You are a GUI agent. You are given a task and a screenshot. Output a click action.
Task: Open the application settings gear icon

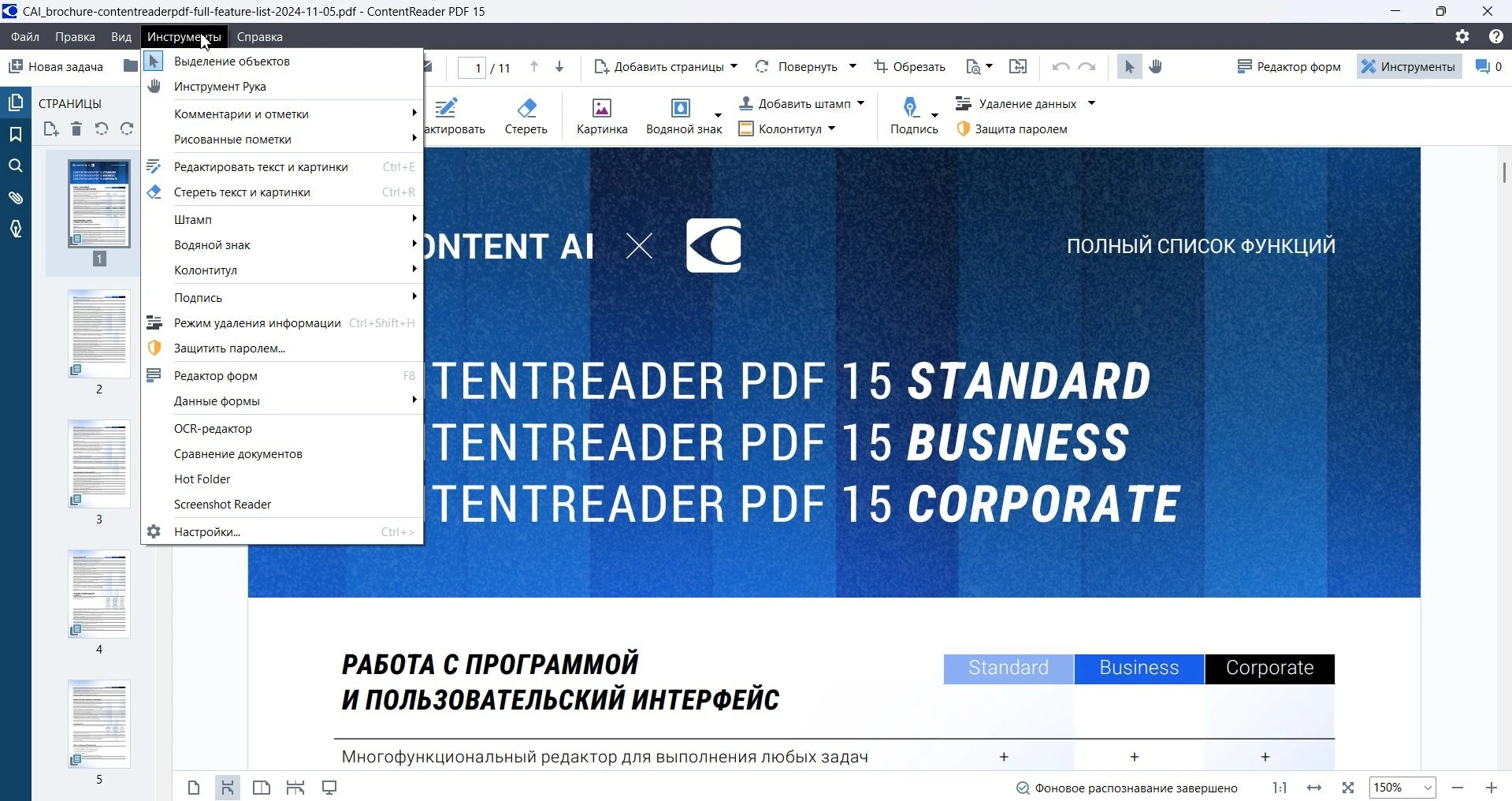point(1462,36)
